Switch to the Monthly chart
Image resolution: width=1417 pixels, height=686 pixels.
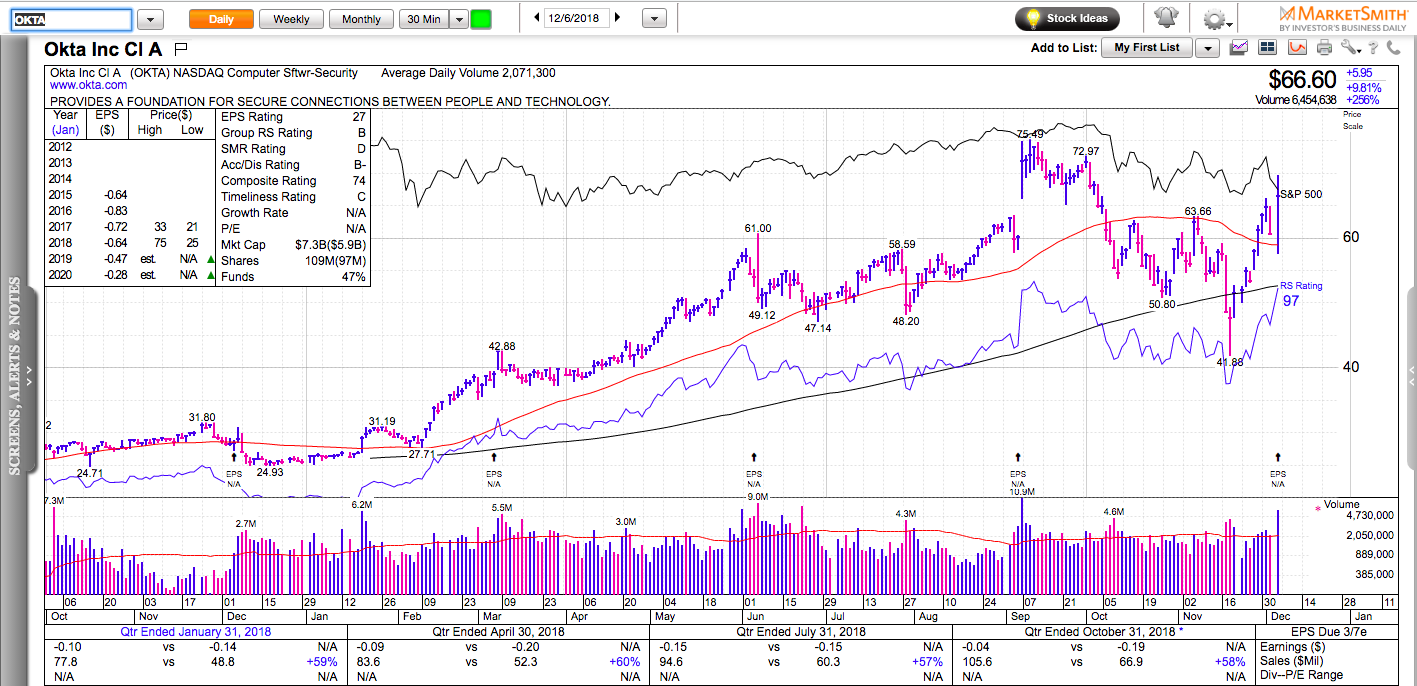coord(361,19)
